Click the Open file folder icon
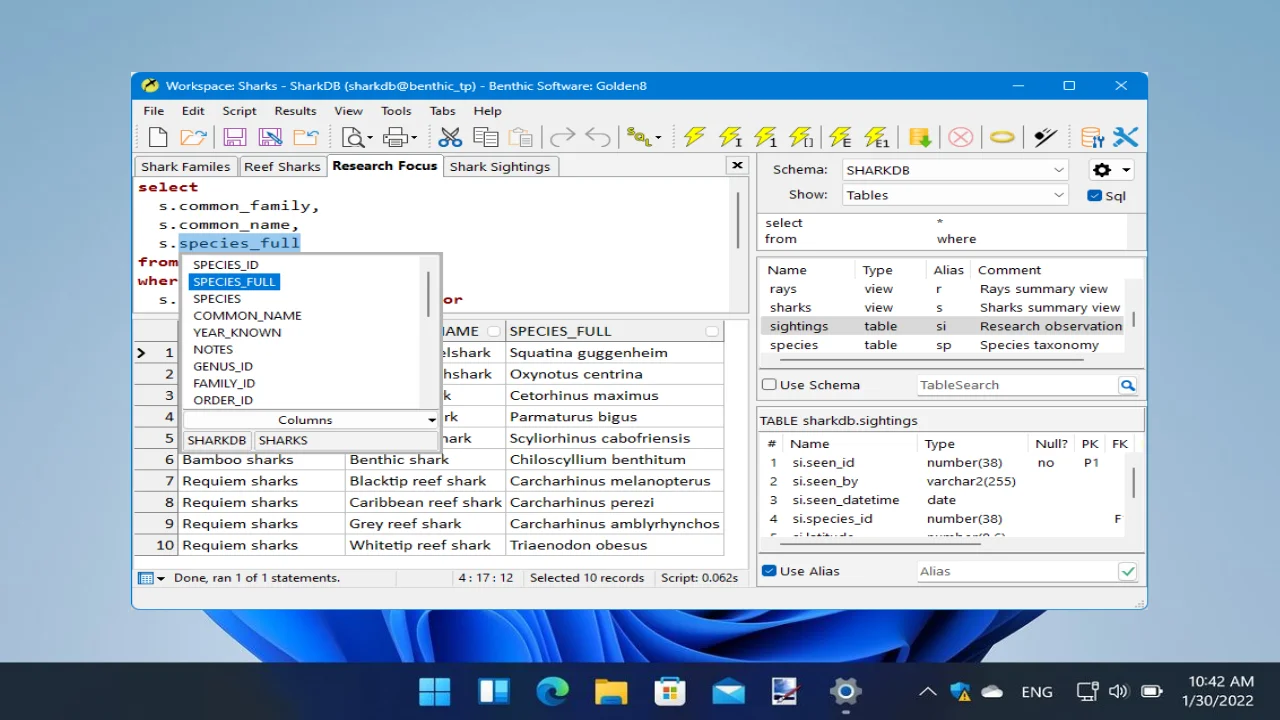 (x=193, y=137)
